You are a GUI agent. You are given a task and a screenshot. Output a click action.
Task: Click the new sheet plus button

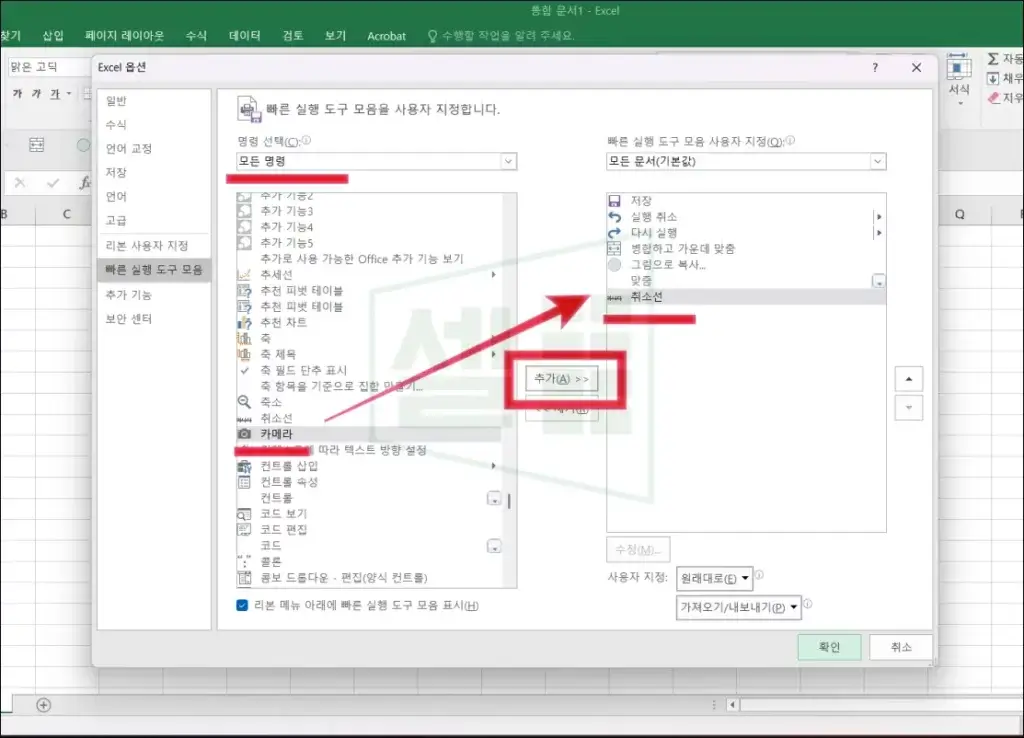click(x=44, y=705)
